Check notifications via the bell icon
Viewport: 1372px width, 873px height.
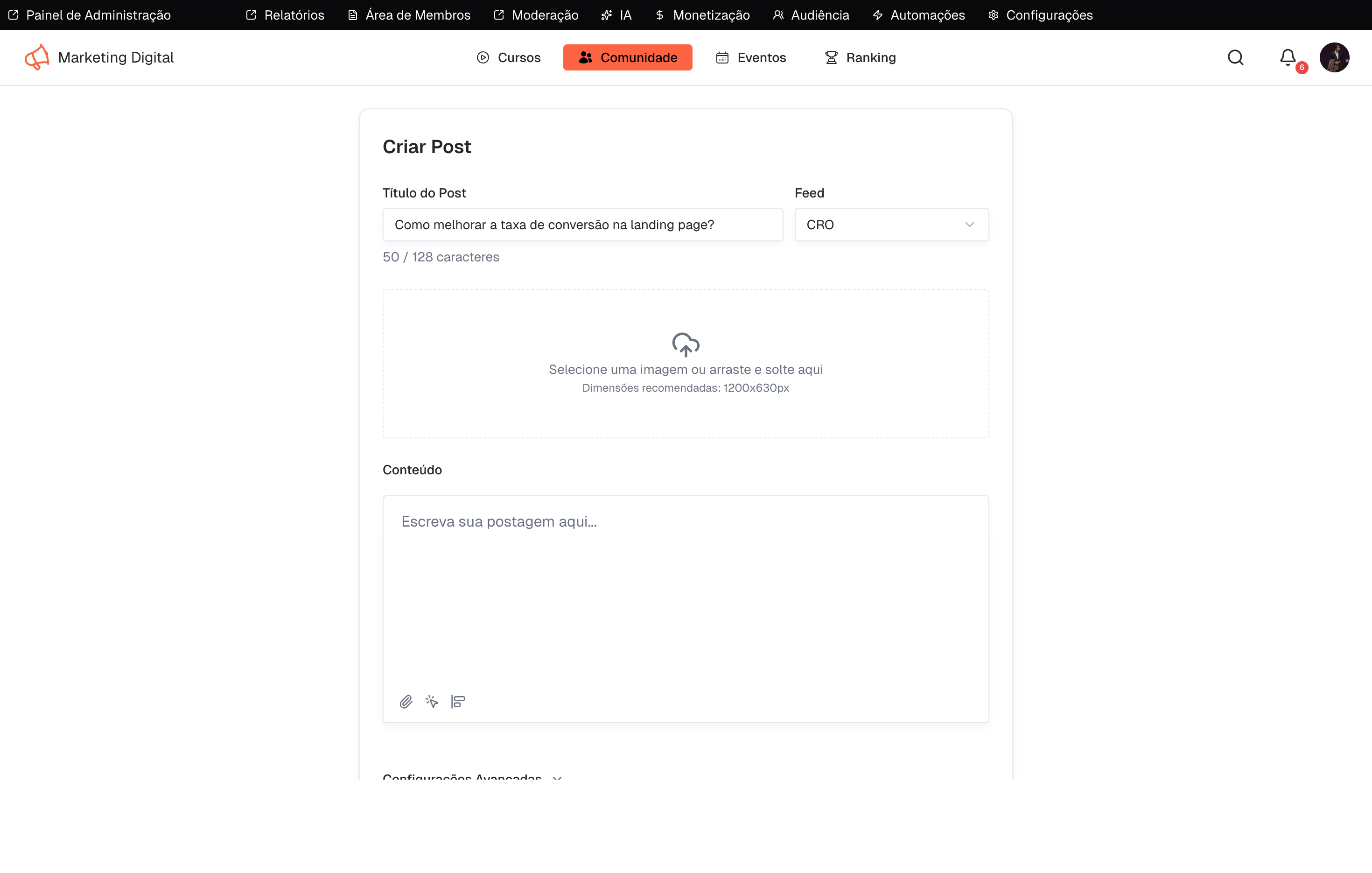1288,57
